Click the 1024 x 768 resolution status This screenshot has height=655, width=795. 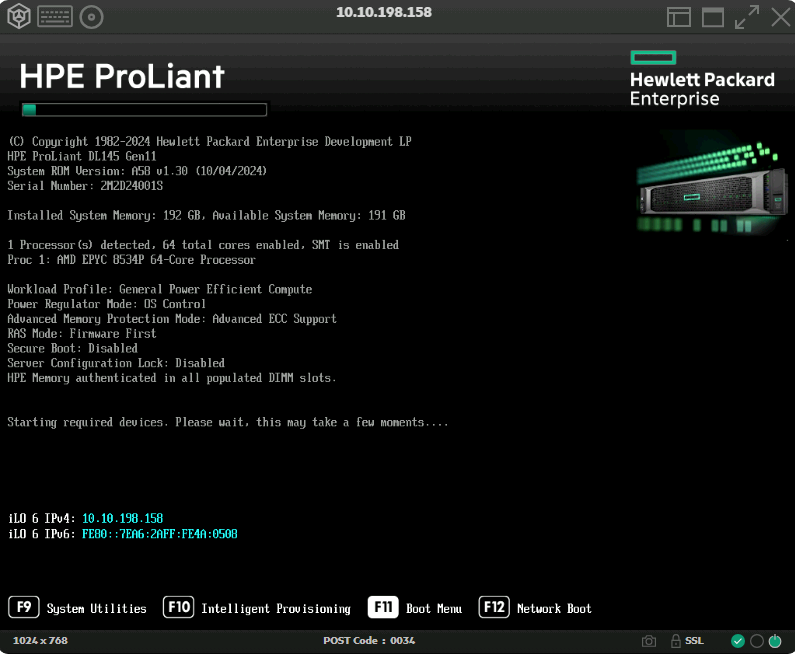[x=40, y=641]
